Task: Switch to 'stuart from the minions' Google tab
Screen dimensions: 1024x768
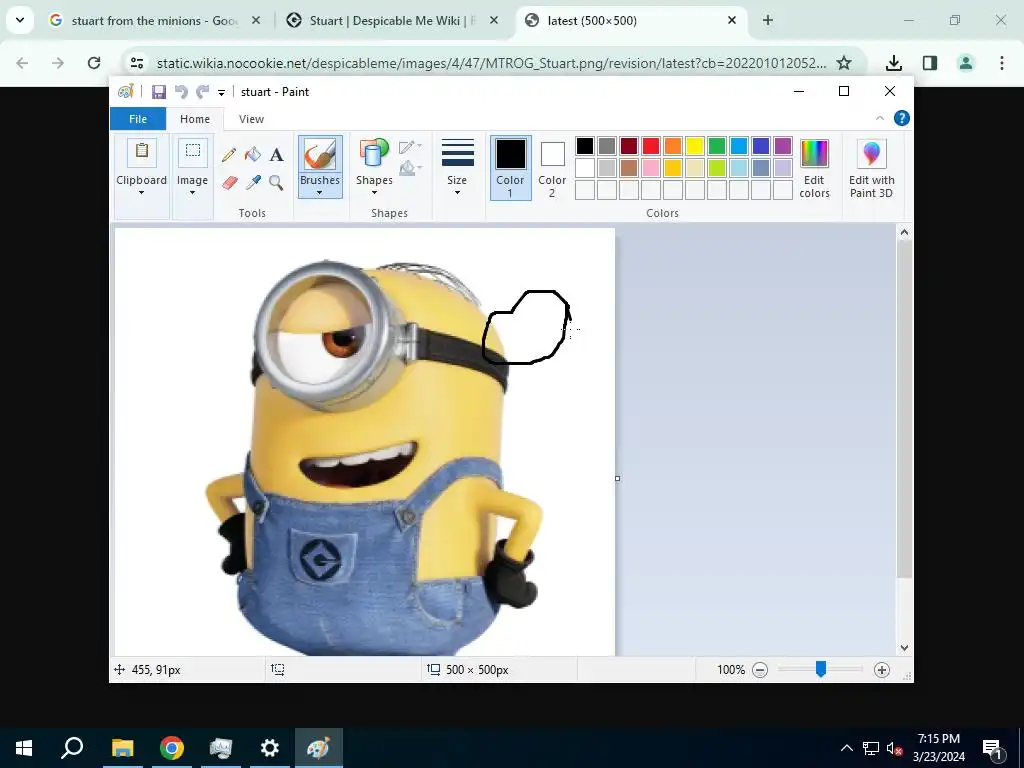Action: coord(155,21)
